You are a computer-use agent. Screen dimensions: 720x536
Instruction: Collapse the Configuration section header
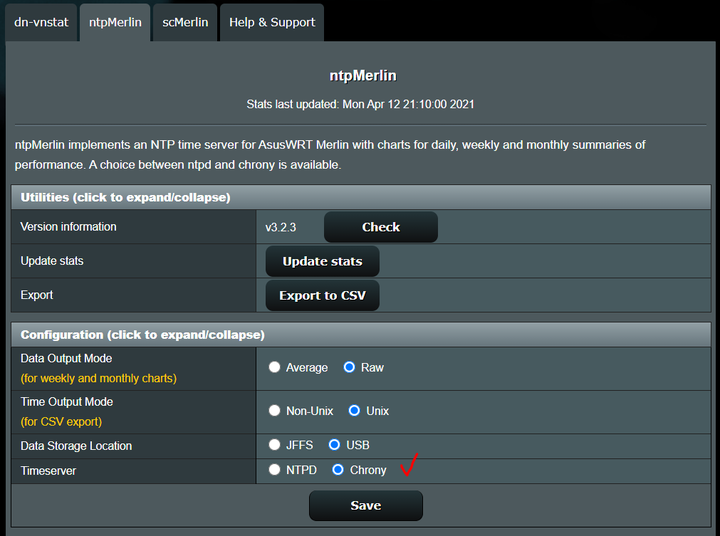coord(361,335)
